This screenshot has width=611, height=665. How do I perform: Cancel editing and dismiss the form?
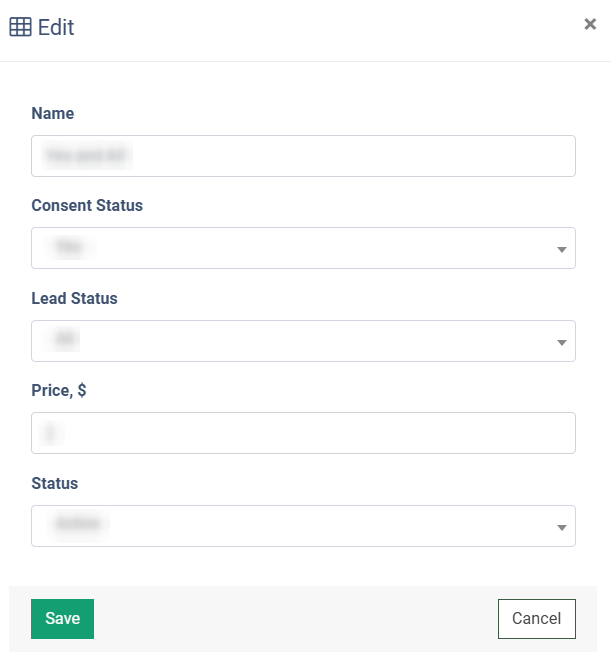pos(536,619)
